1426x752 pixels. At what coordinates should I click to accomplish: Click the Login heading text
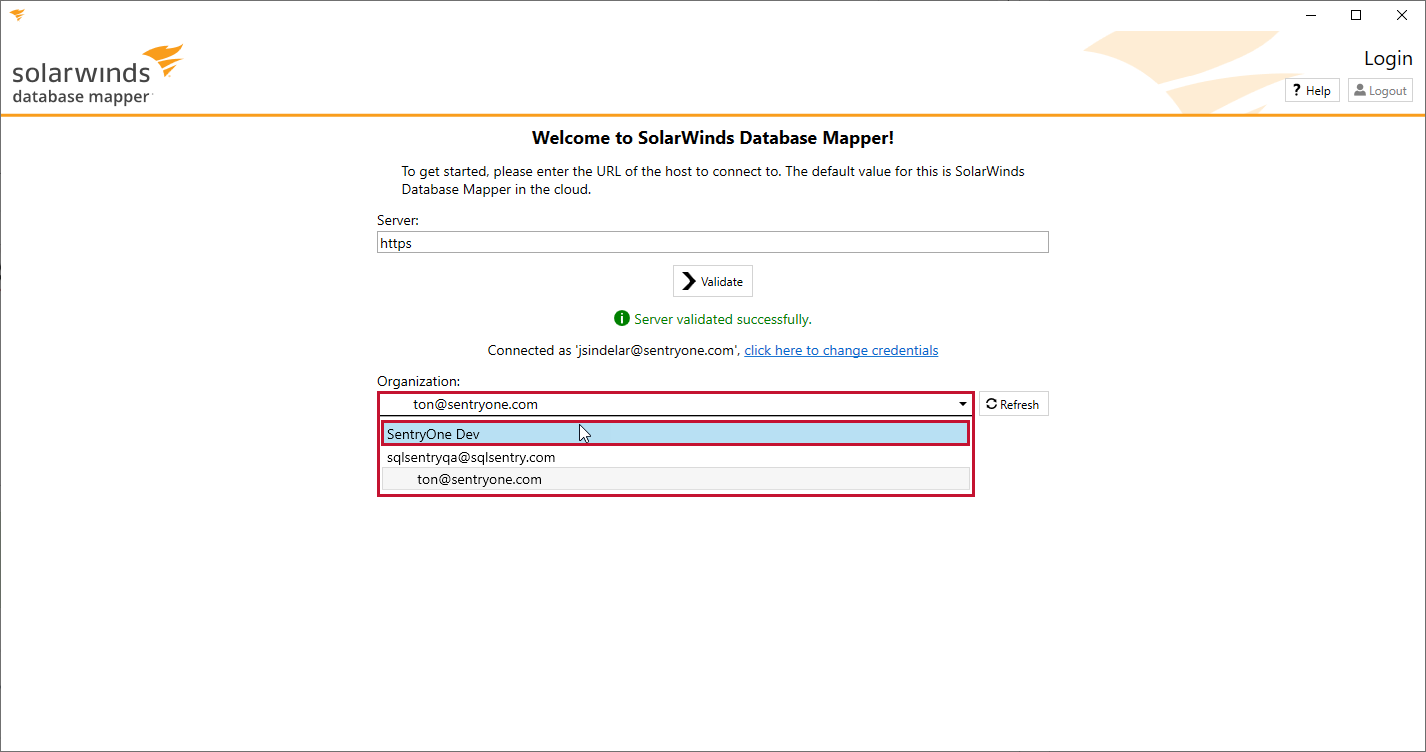(1388, 58)
